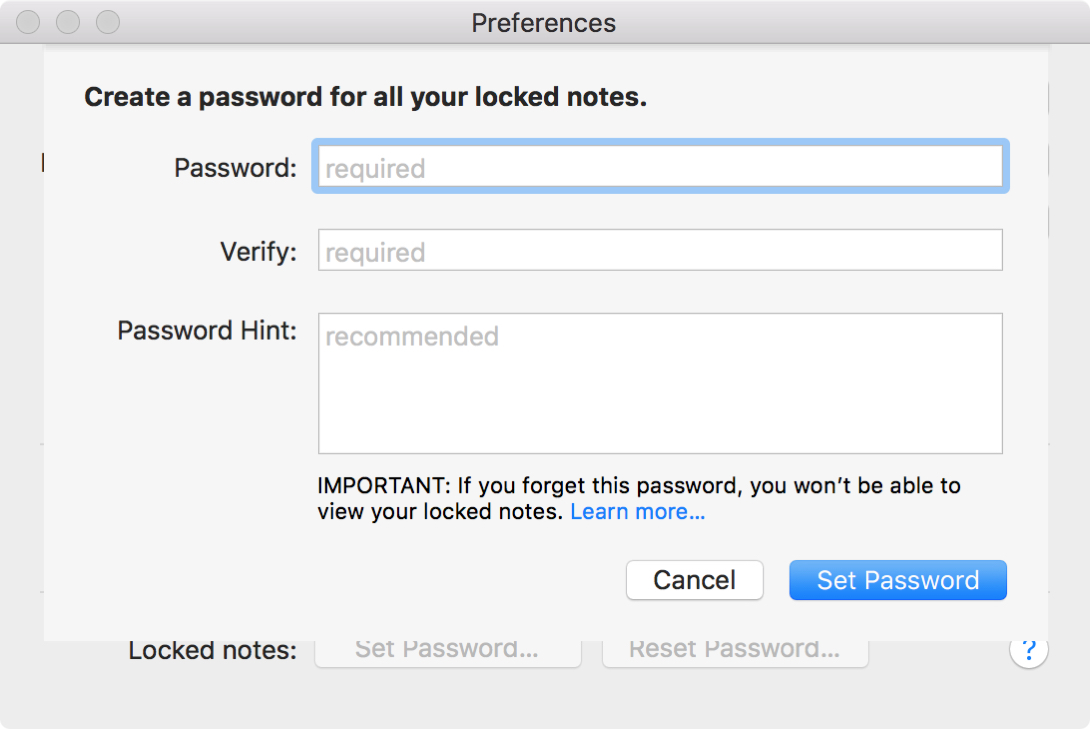Screen dimensions: 1090x729
Task: Click the dialog heading about locked notes password
Action: (366, 96)
